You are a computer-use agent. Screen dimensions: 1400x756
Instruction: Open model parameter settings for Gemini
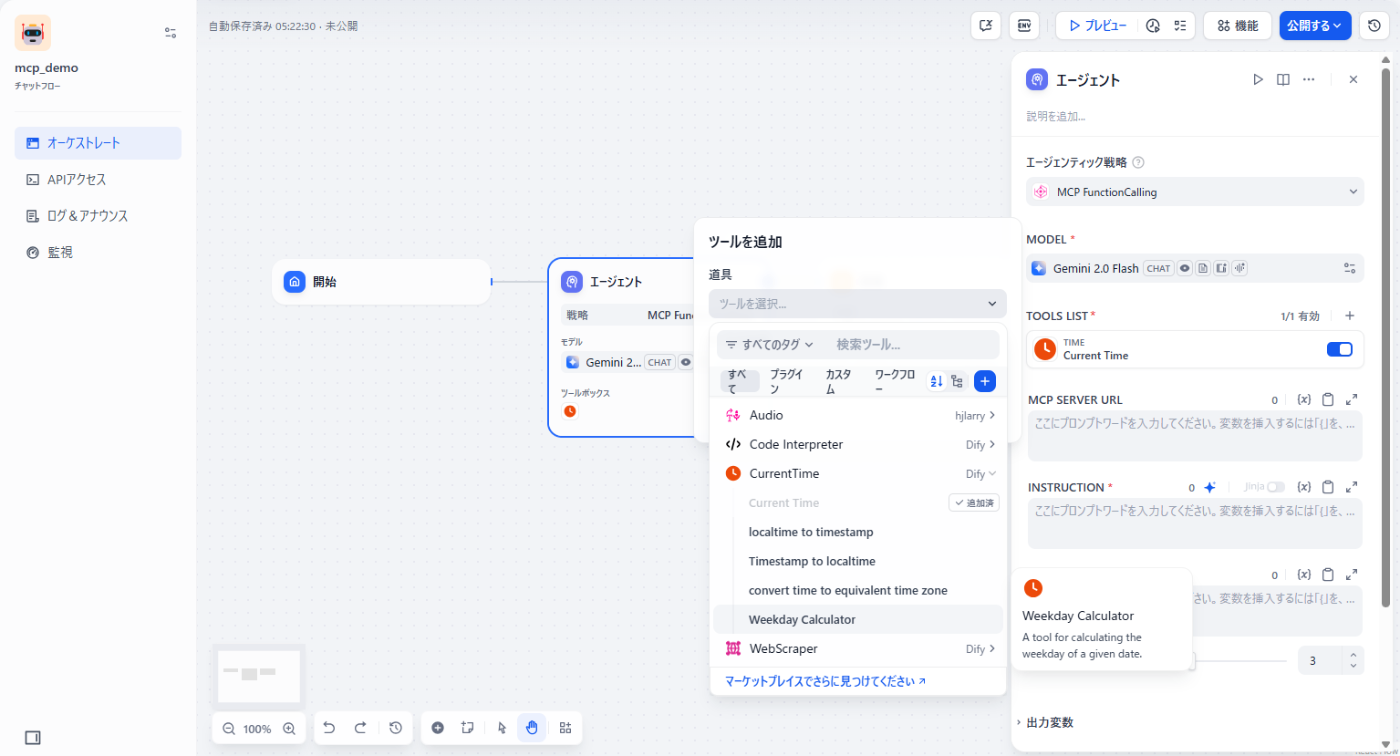pyautogui.click(x=1350, y=268)
